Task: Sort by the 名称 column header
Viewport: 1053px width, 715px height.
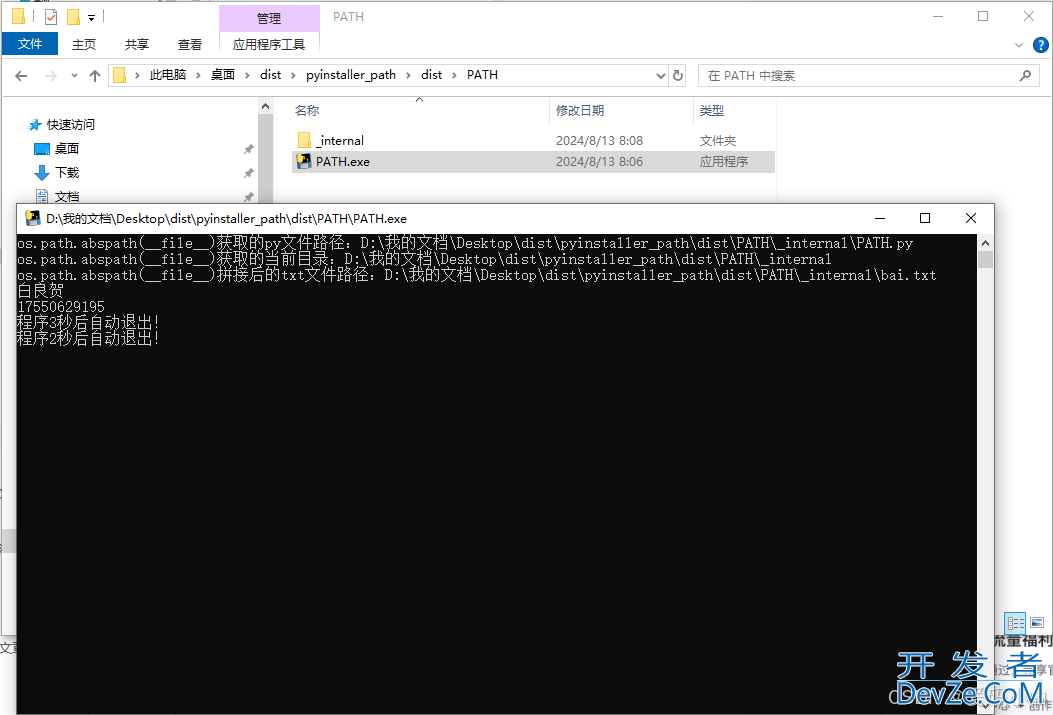Action: pos(307,111)
